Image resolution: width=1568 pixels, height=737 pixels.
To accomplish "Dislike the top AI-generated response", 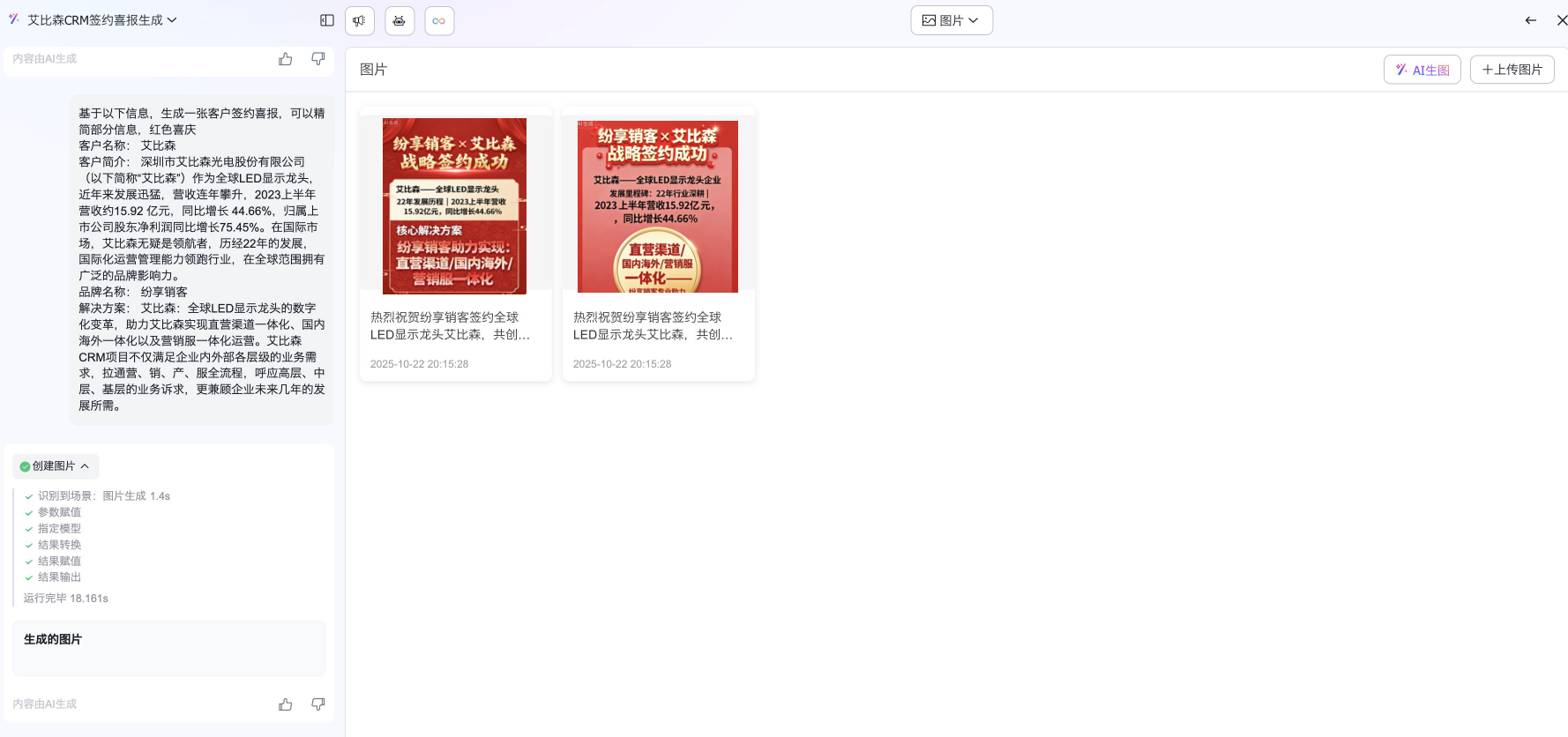I will pyautogui.click(x=317, y=59).
